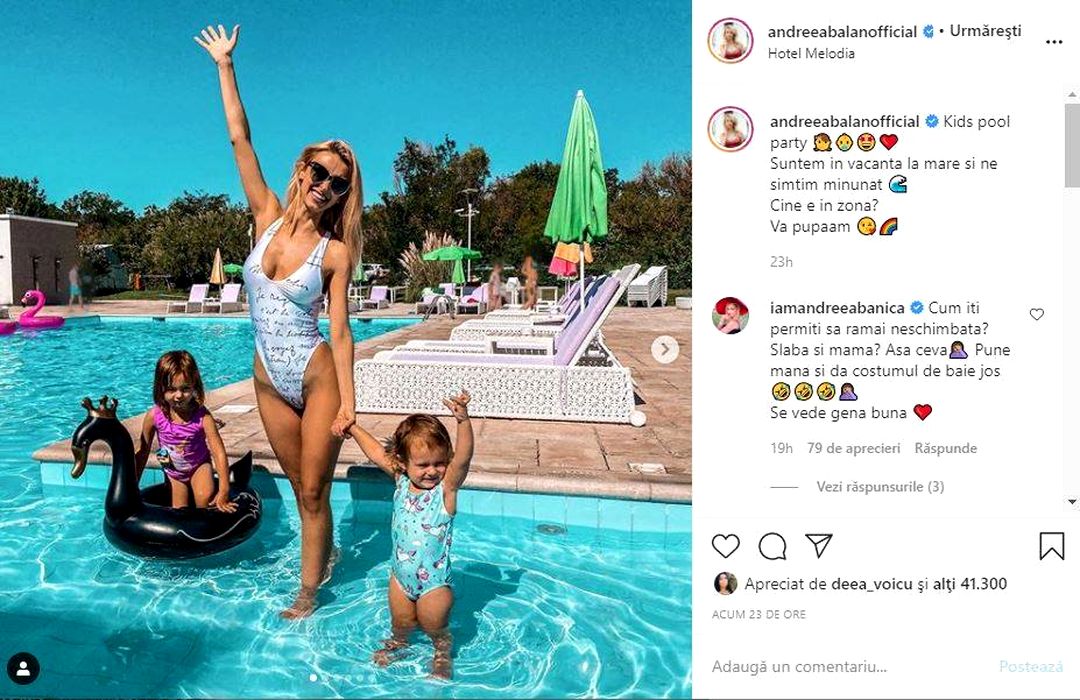Click the Postează button
This screenshot has width=1080, height=700.
point(1031,666)
